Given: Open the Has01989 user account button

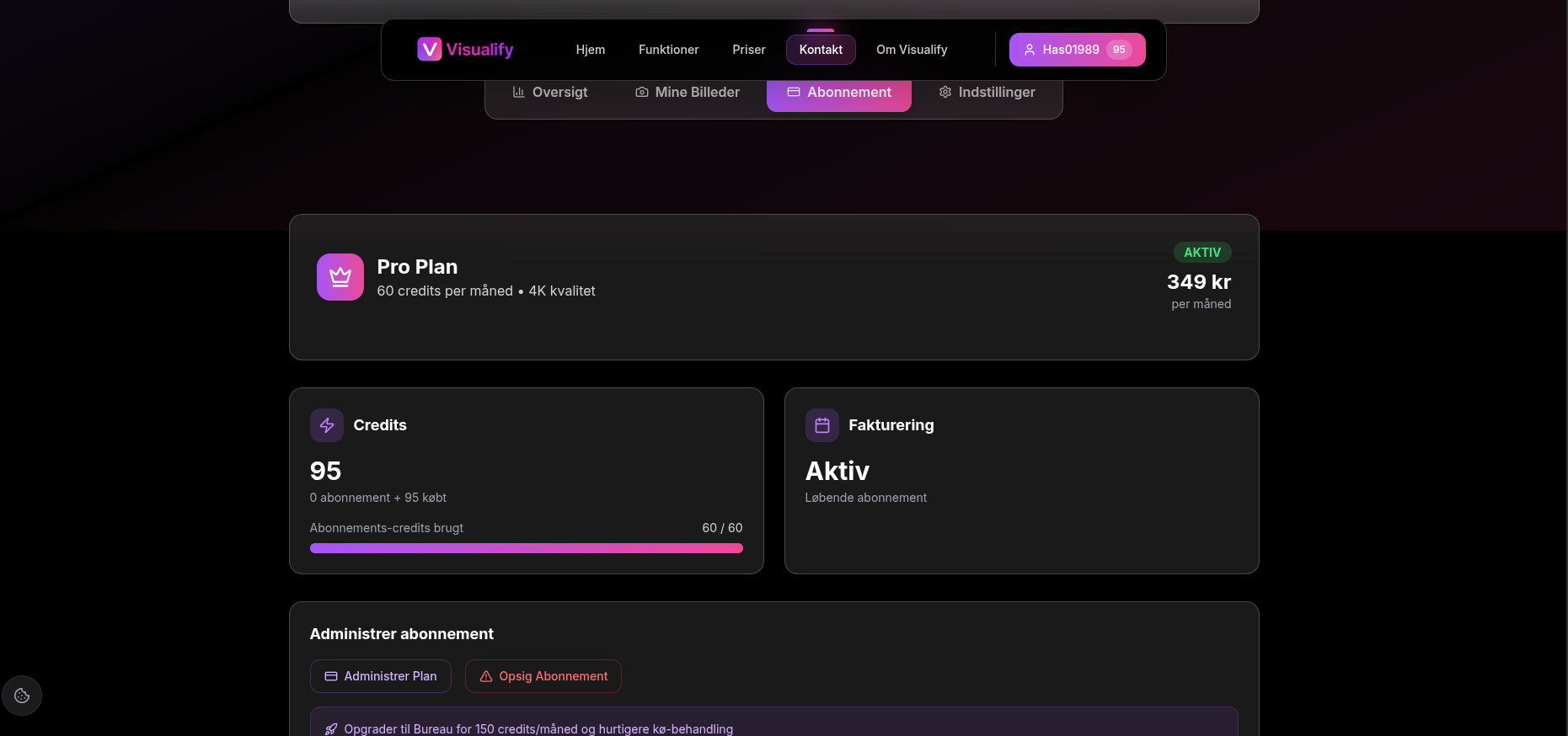Looking at the screenshot, I should click(1062, 50).
